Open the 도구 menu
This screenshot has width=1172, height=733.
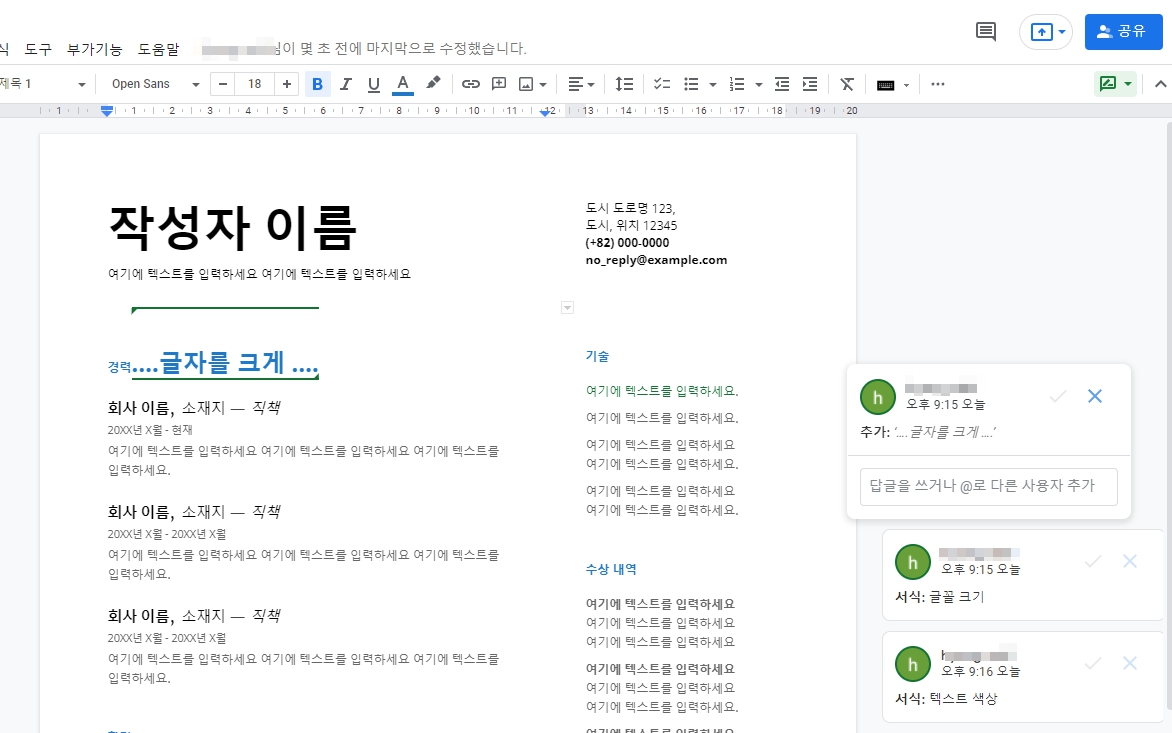[x=38, y=48]
